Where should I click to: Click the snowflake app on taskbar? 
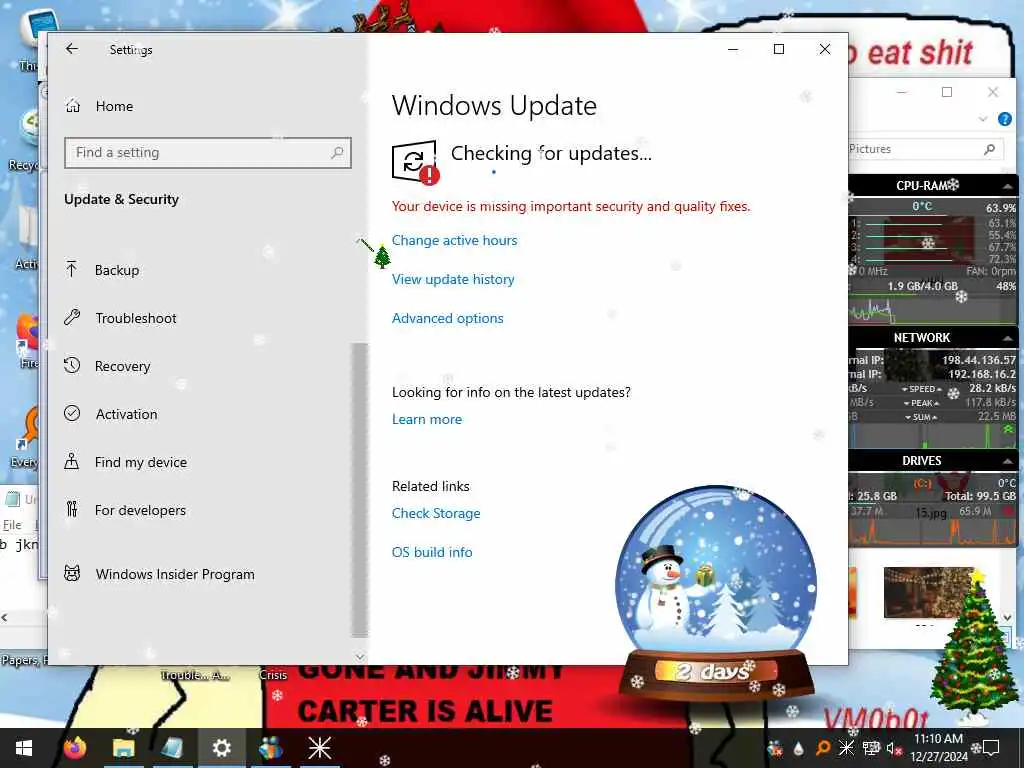click(319, 748)
